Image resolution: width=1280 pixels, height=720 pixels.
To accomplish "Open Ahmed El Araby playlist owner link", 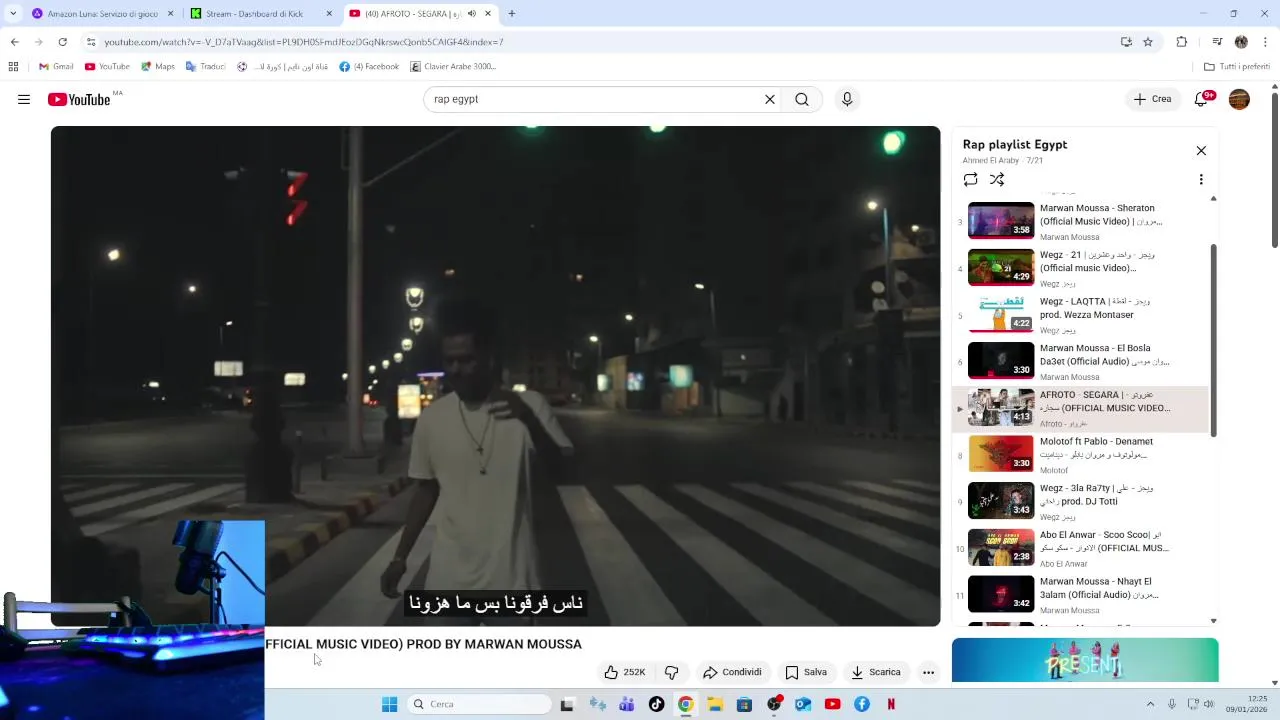I will [x=991, y=160].
